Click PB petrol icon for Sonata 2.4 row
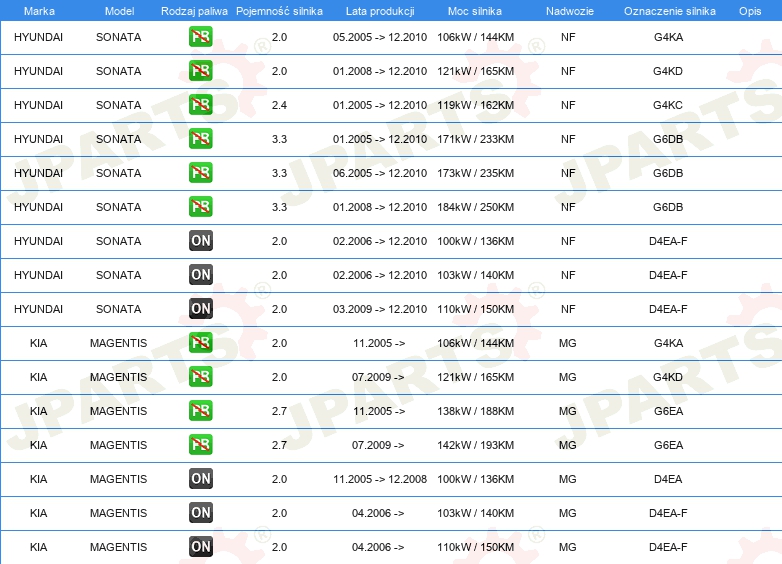The image size is (782, 564). click(x=200, y=105)
